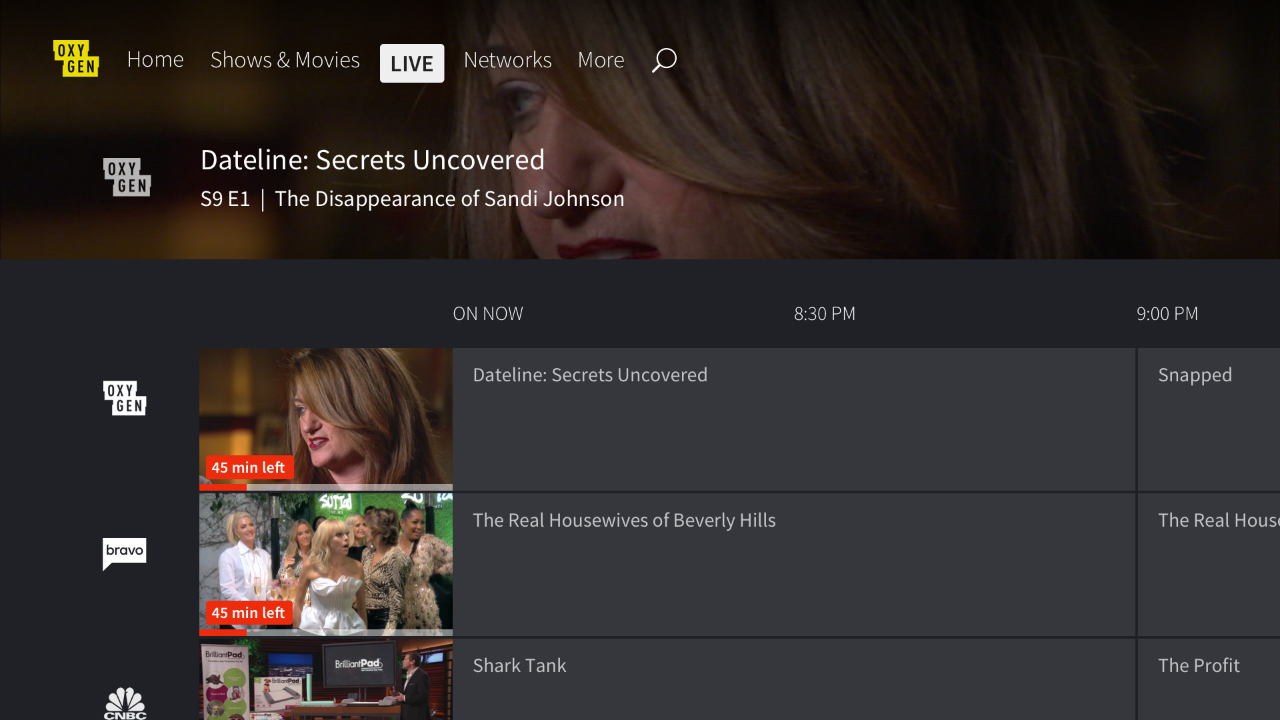Viewport: 1280px width, 720px height.
Task: Select Dateline: Secrets Uncovered guide cell
Action: pos(794,419)
